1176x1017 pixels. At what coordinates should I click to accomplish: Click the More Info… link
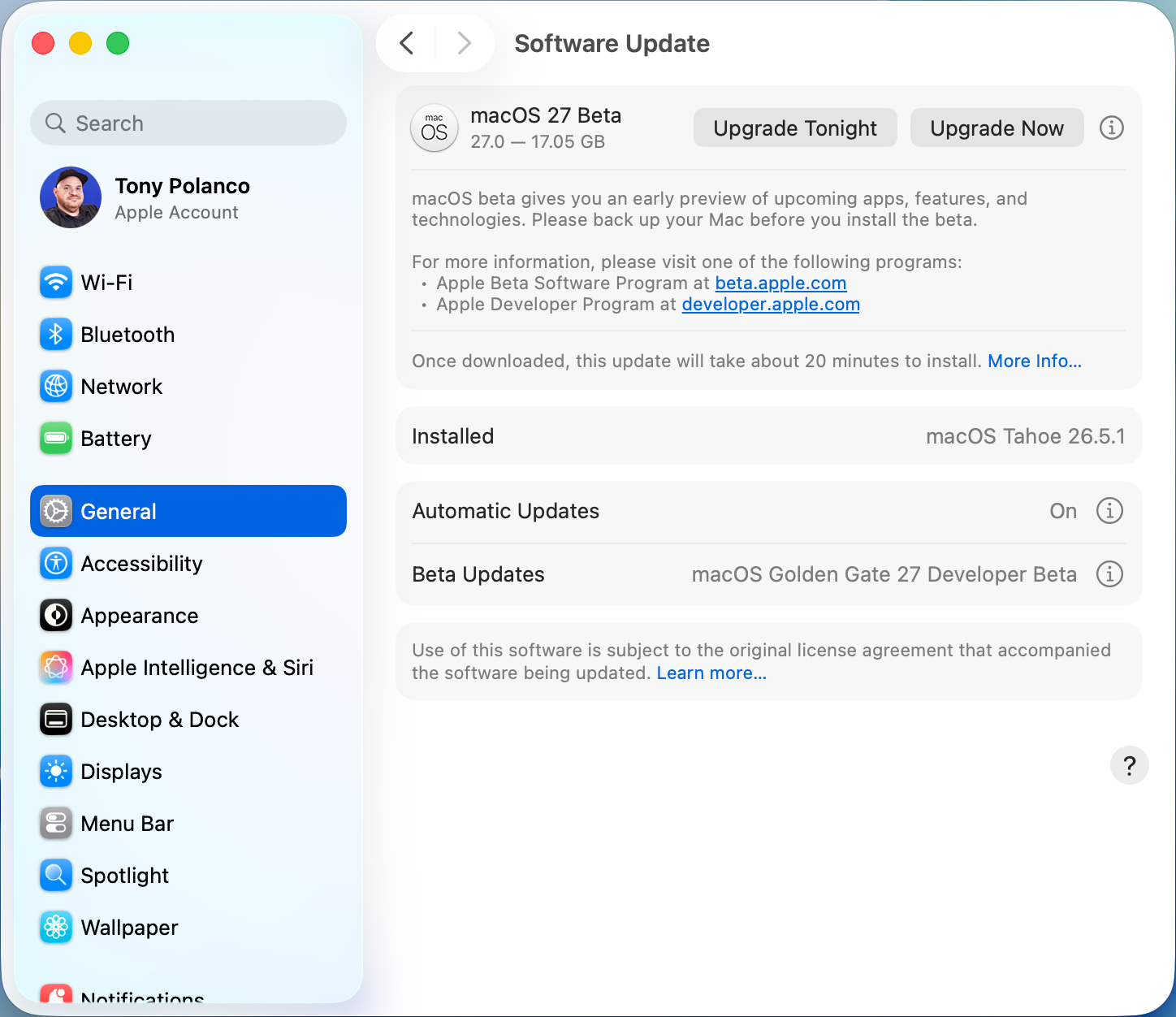tap(1034, 361)
